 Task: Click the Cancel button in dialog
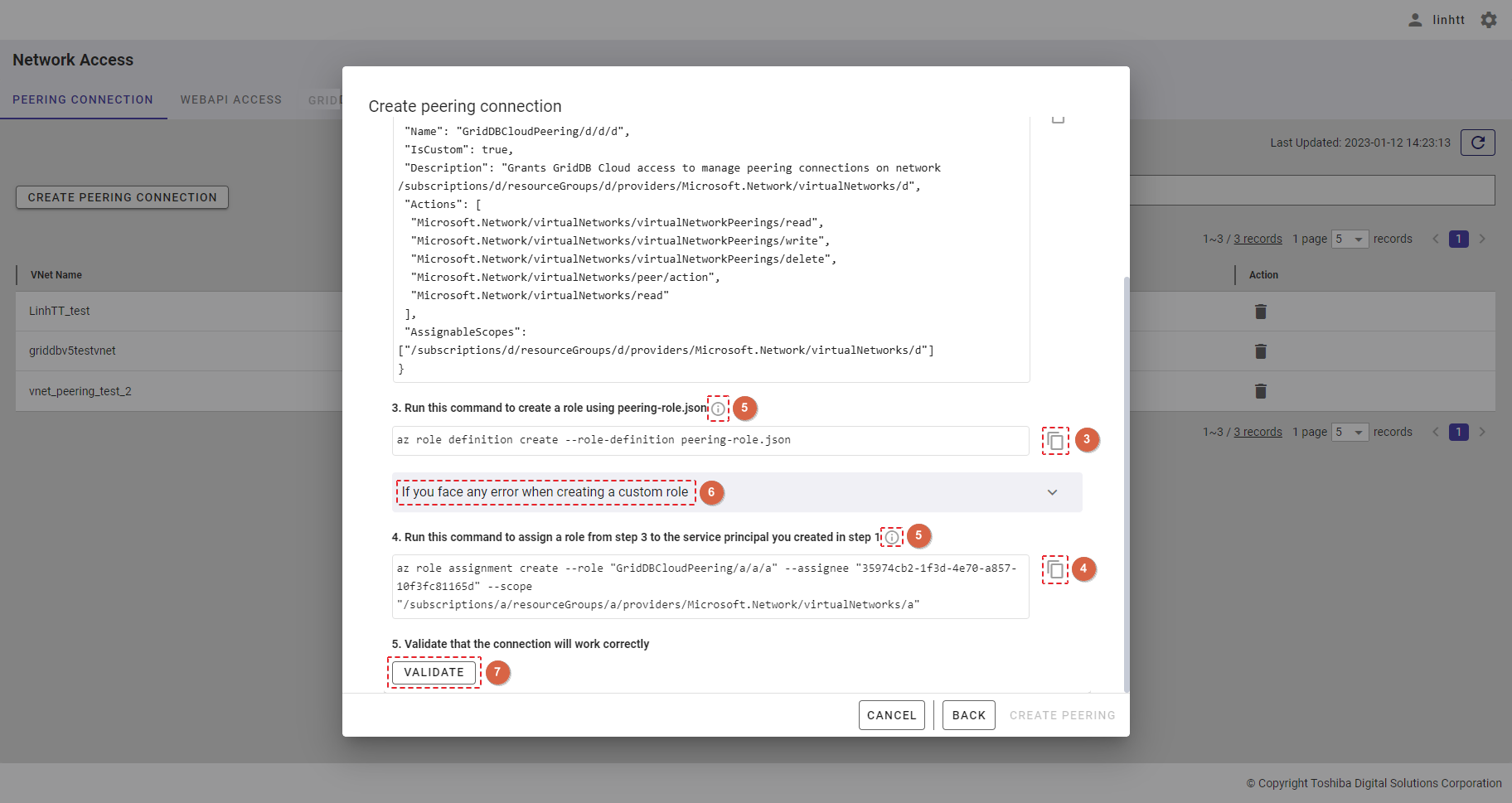pos(891,715)
